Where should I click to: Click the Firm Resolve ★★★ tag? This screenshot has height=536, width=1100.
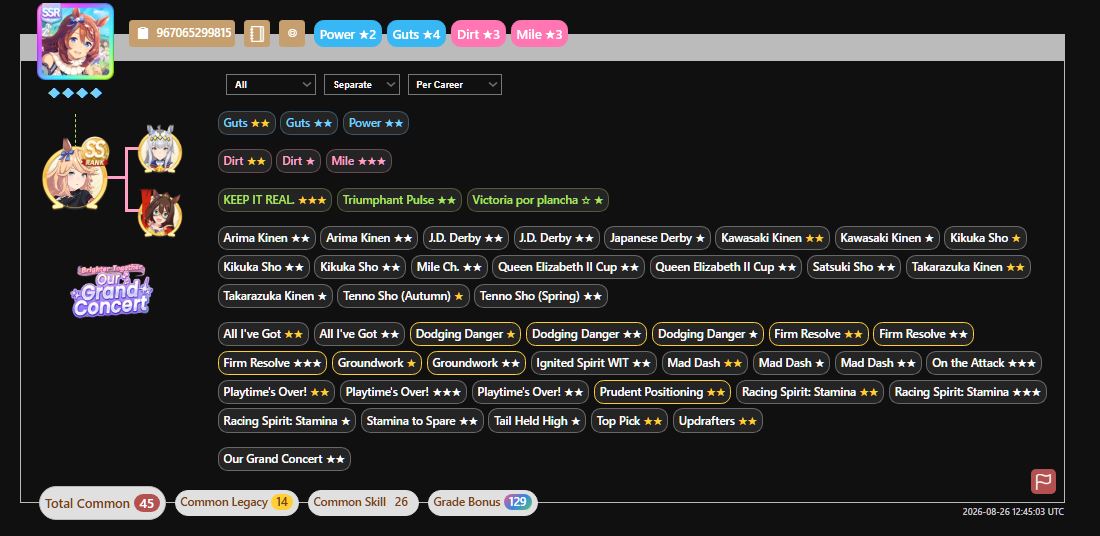[x=272, y=363]
